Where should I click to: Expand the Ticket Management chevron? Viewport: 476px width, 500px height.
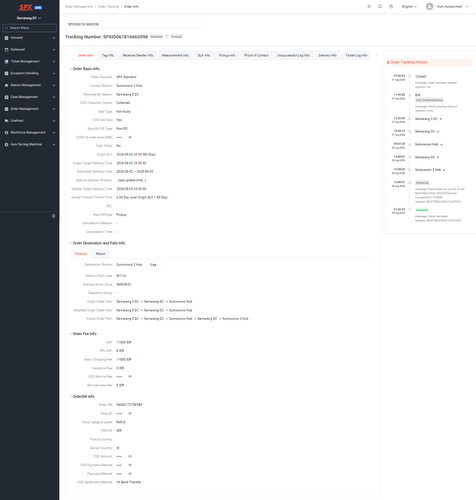(54, 62)
